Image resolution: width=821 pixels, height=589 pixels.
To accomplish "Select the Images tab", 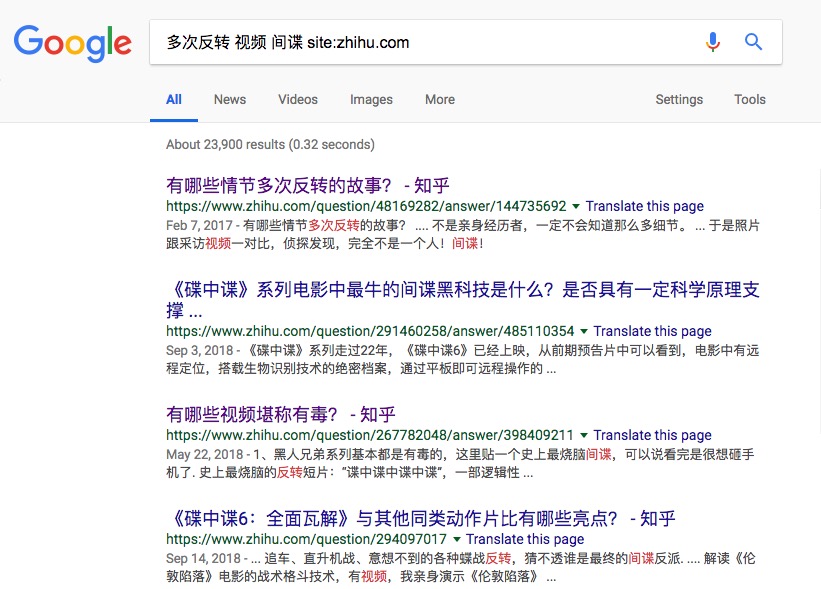I will (x=371, y=99).
